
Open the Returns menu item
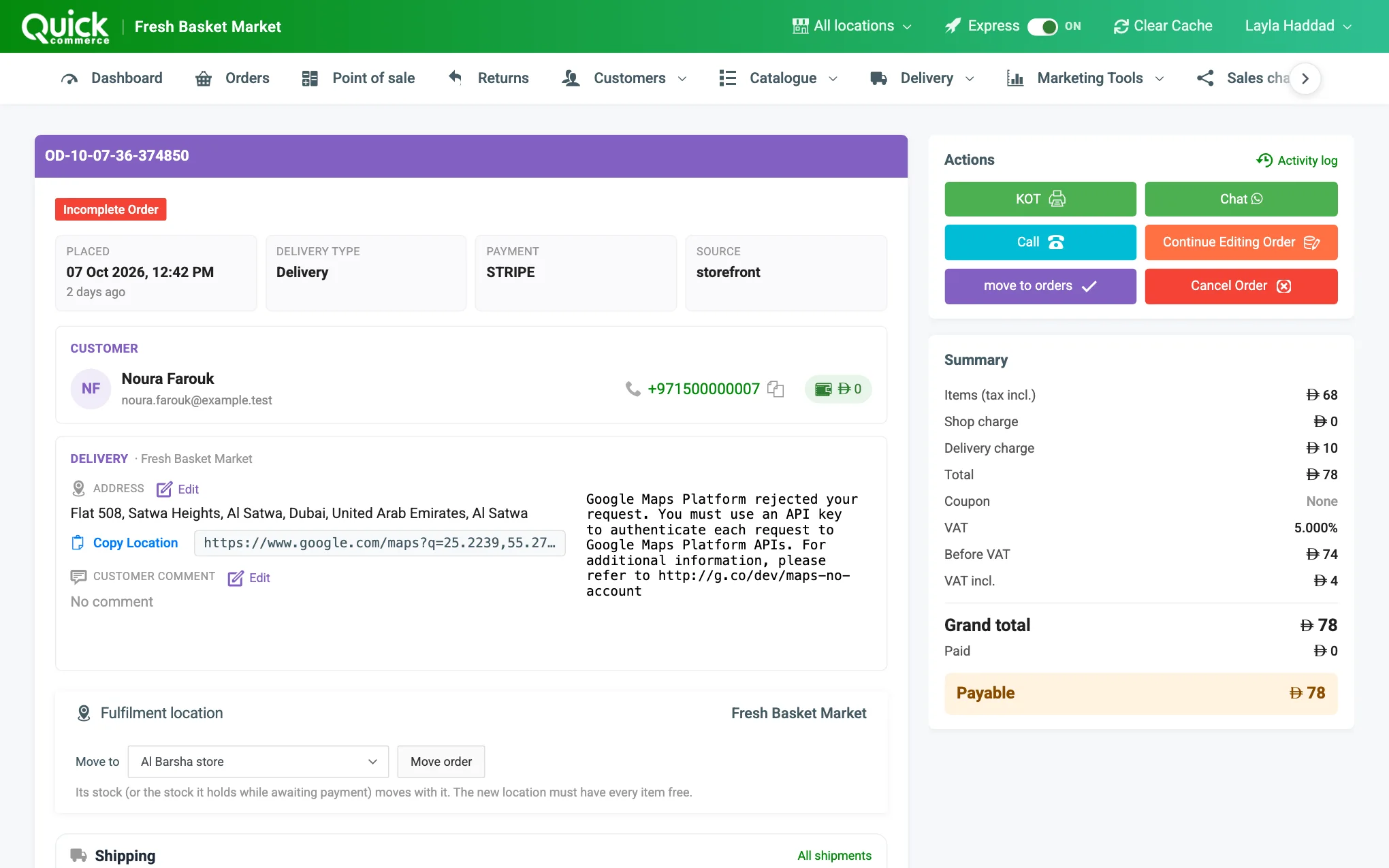(x=488, y=78)
